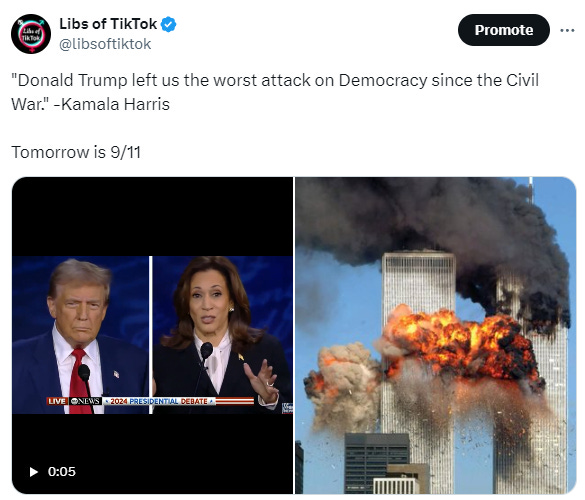The image size is (585, 500).
Task: Open the Libs of TikTok profile avatar
Action: tap(31, 34)
